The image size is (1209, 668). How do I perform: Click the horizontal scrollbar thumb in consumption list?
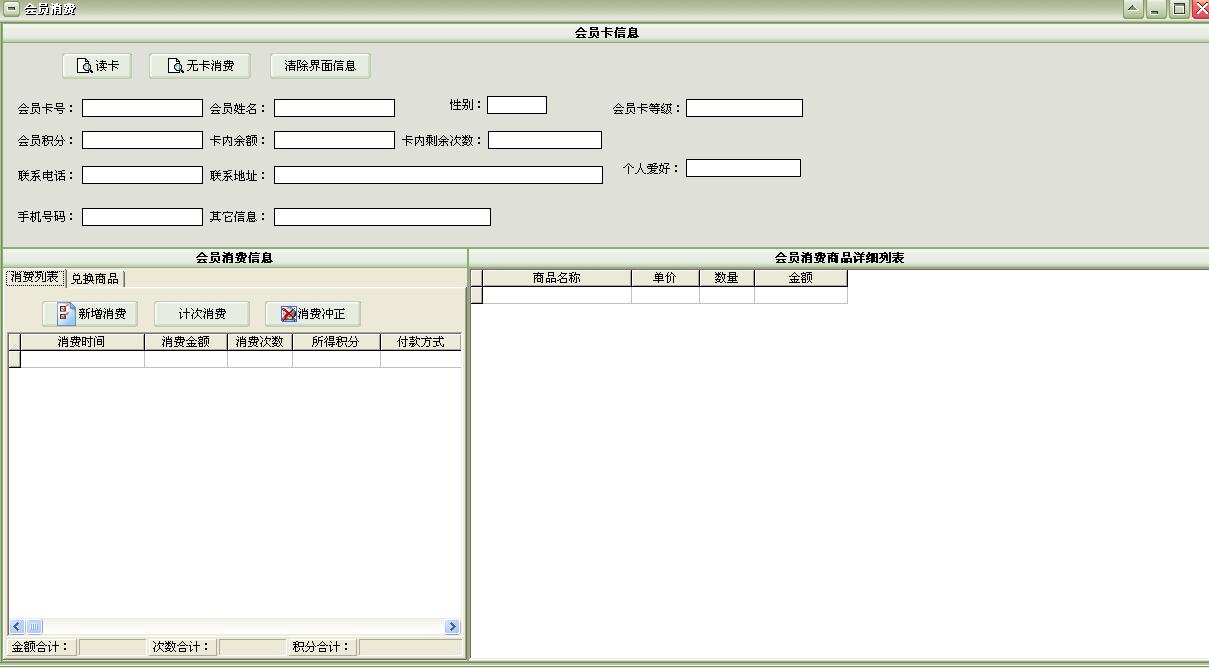[x=34, y=627]
